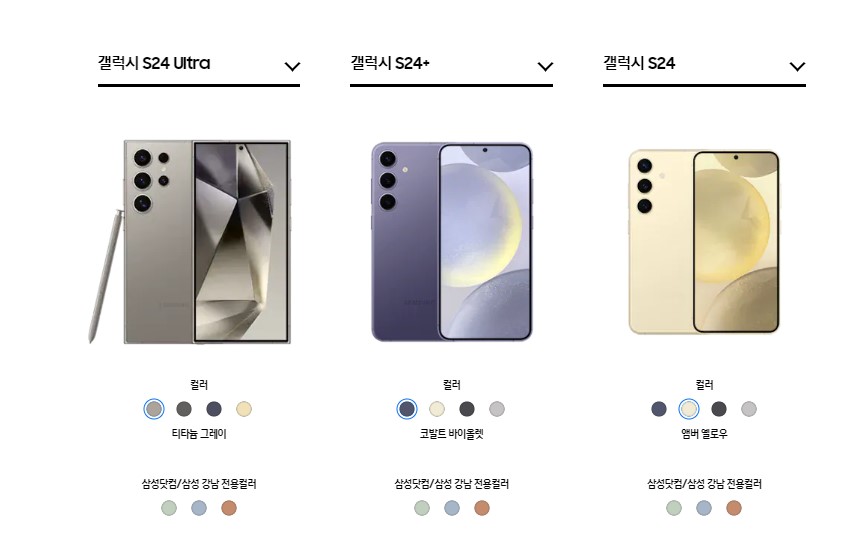Select the cobalt violet swatch for S24+
Image resolution: width=842 pixels, height=540 pixels.
pyautogui.click(x=407, y=409)
